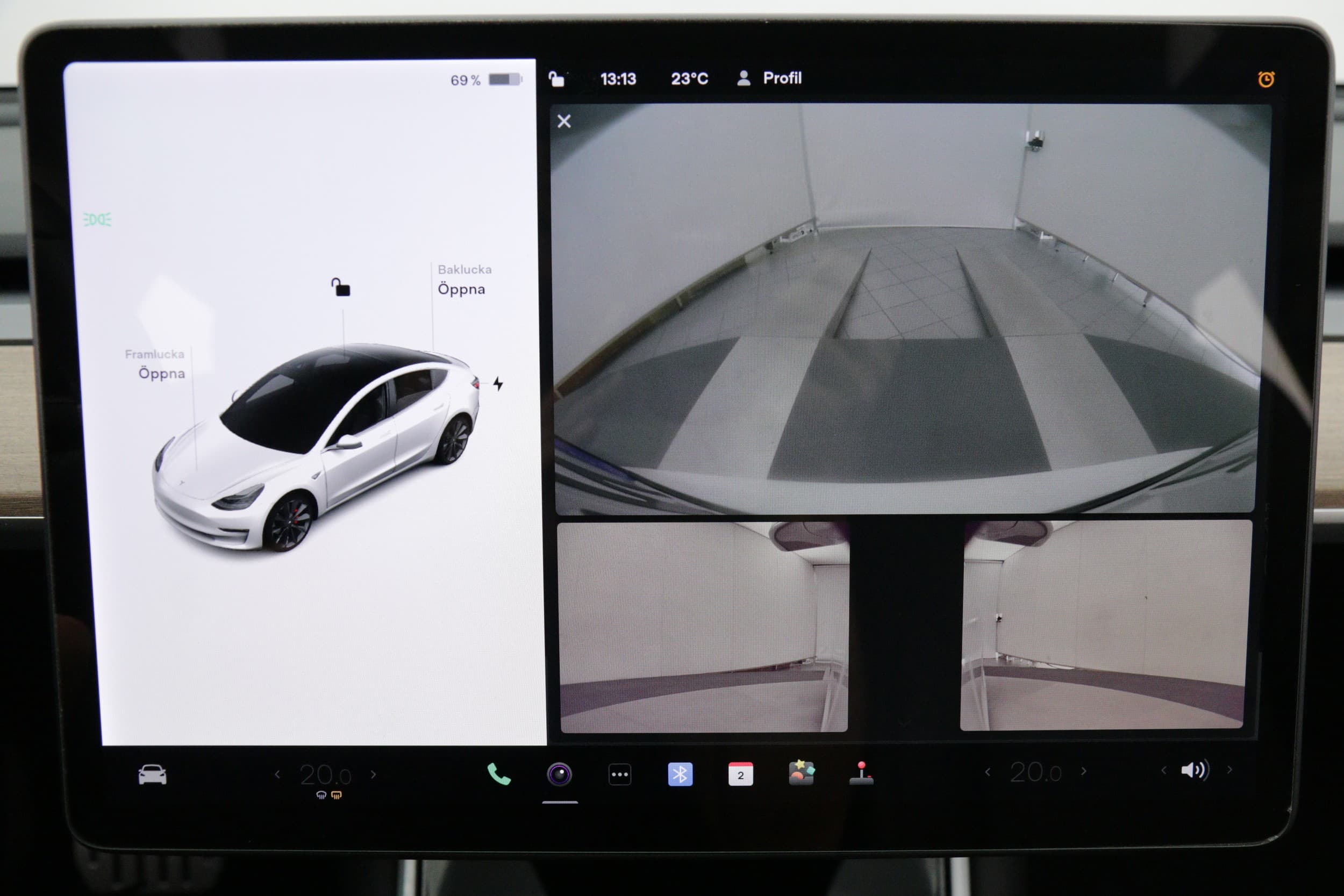
Task: Increase the driver temperature with the right arrow
Action: pyautogui.click(x=374, y=775)
